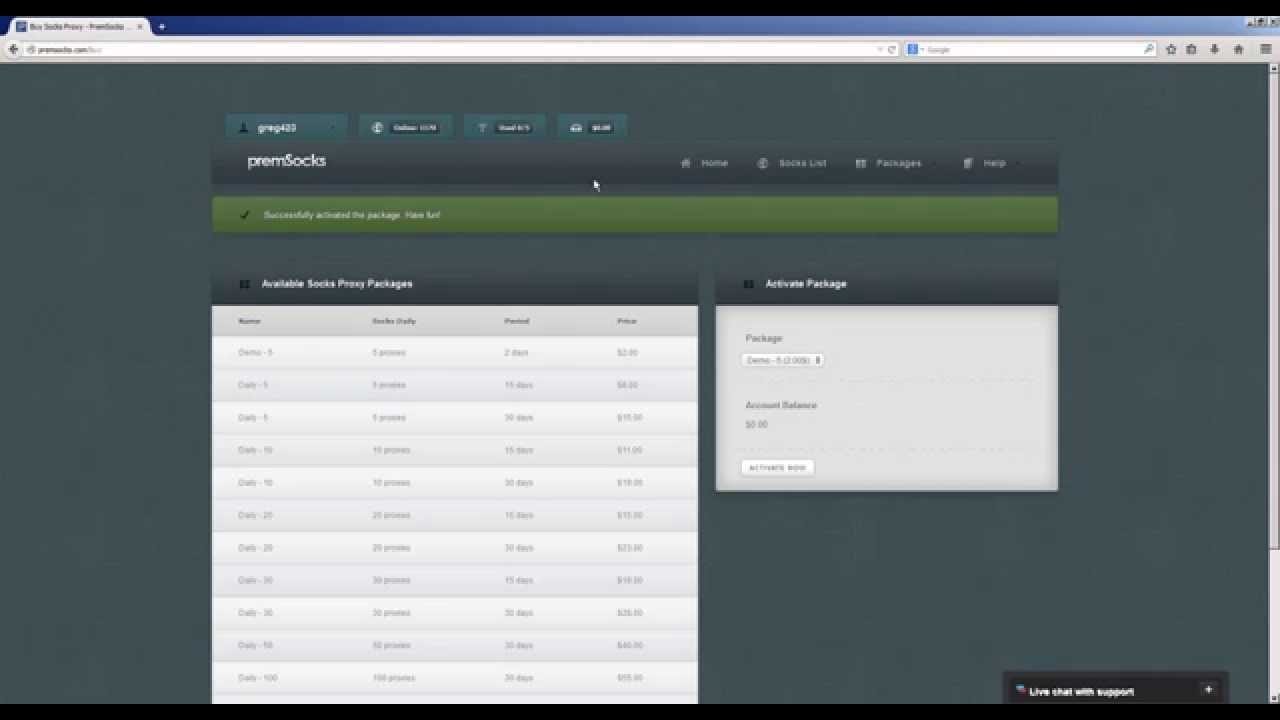Click the Socks Daily column header
This screenshot has width=1280, height=720.
tap(394, 321)
